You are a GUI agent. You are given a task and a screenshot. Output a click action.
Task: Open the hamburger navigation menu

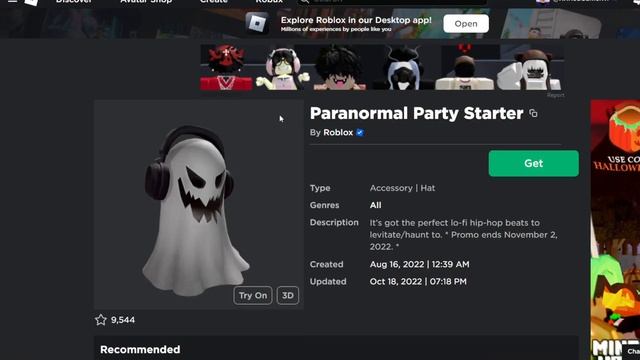point(12,1)
